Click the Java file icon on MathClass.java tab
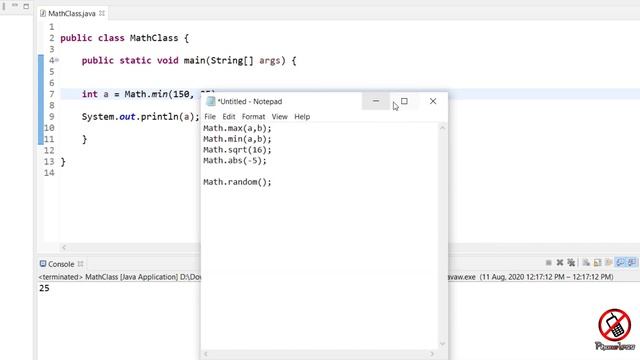This screenshot has width=640, height=360. (43, 13)
